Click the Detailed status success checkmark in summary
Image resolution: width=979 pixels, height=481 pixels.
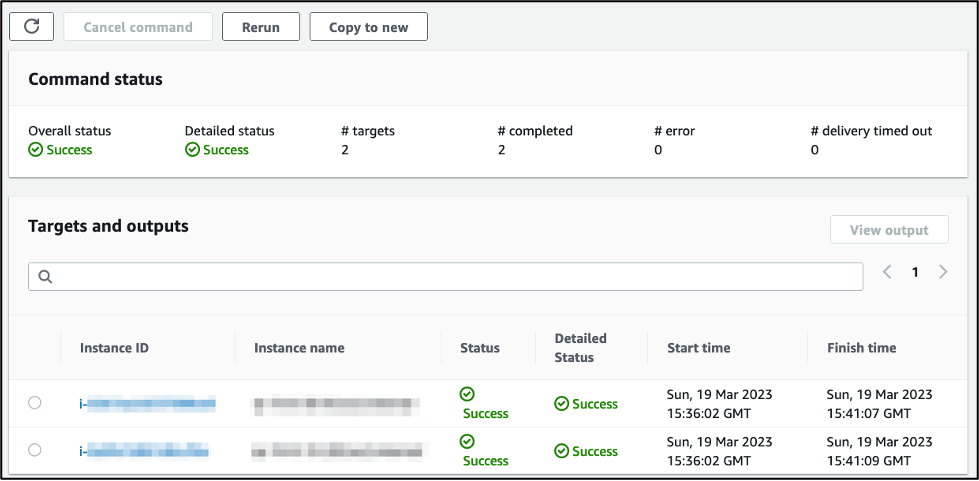tap(192, 150)
